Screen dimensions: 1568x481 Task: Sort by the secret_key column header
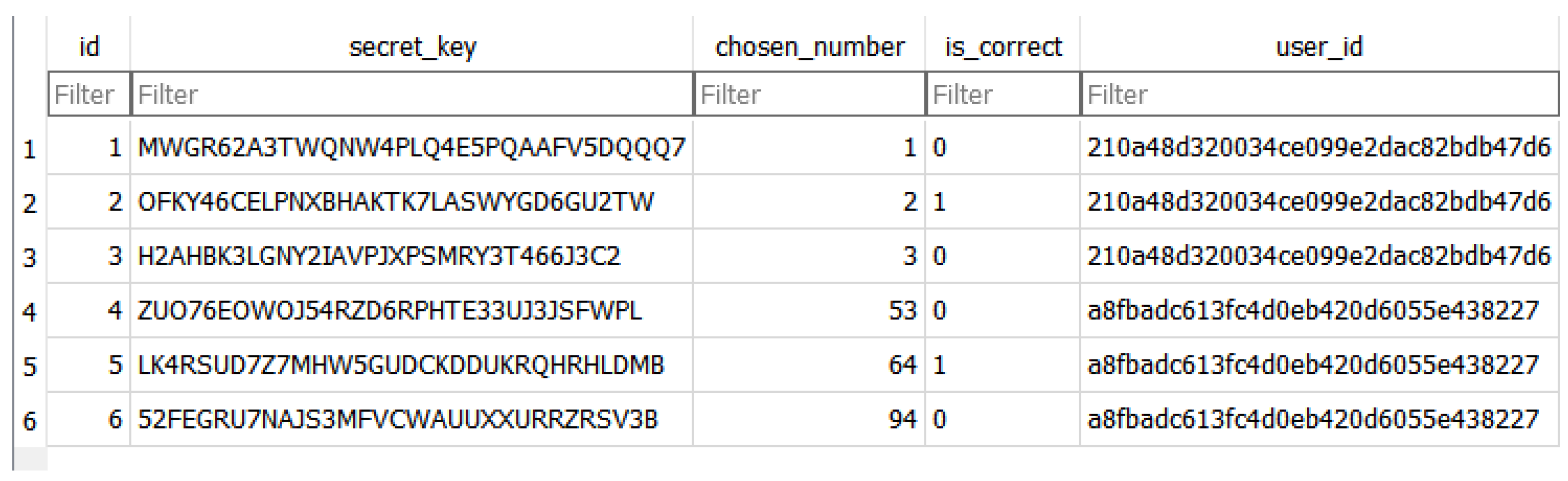coord(412,46)
